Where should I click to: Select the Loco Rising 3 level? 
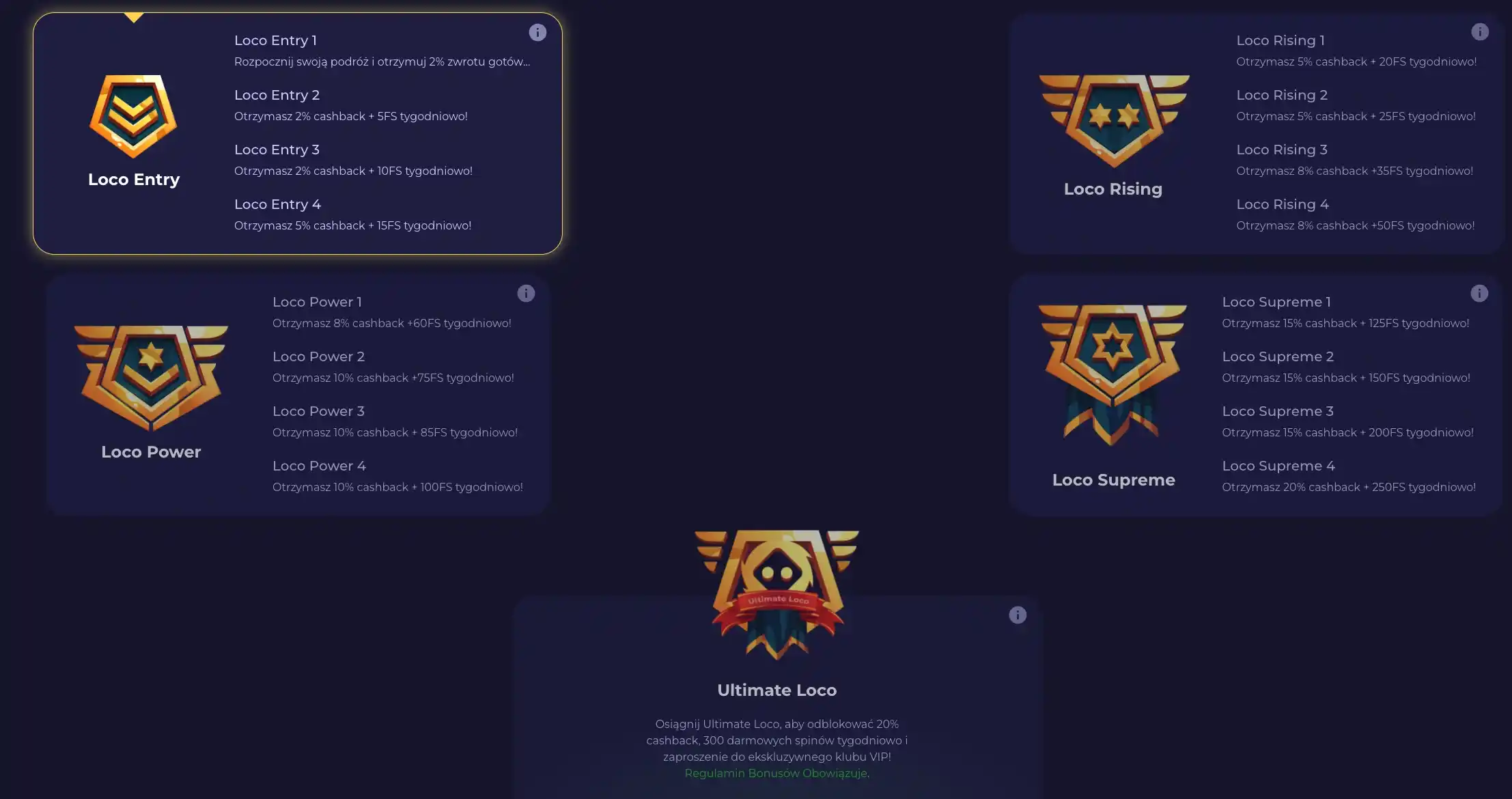click(1354, 160)
